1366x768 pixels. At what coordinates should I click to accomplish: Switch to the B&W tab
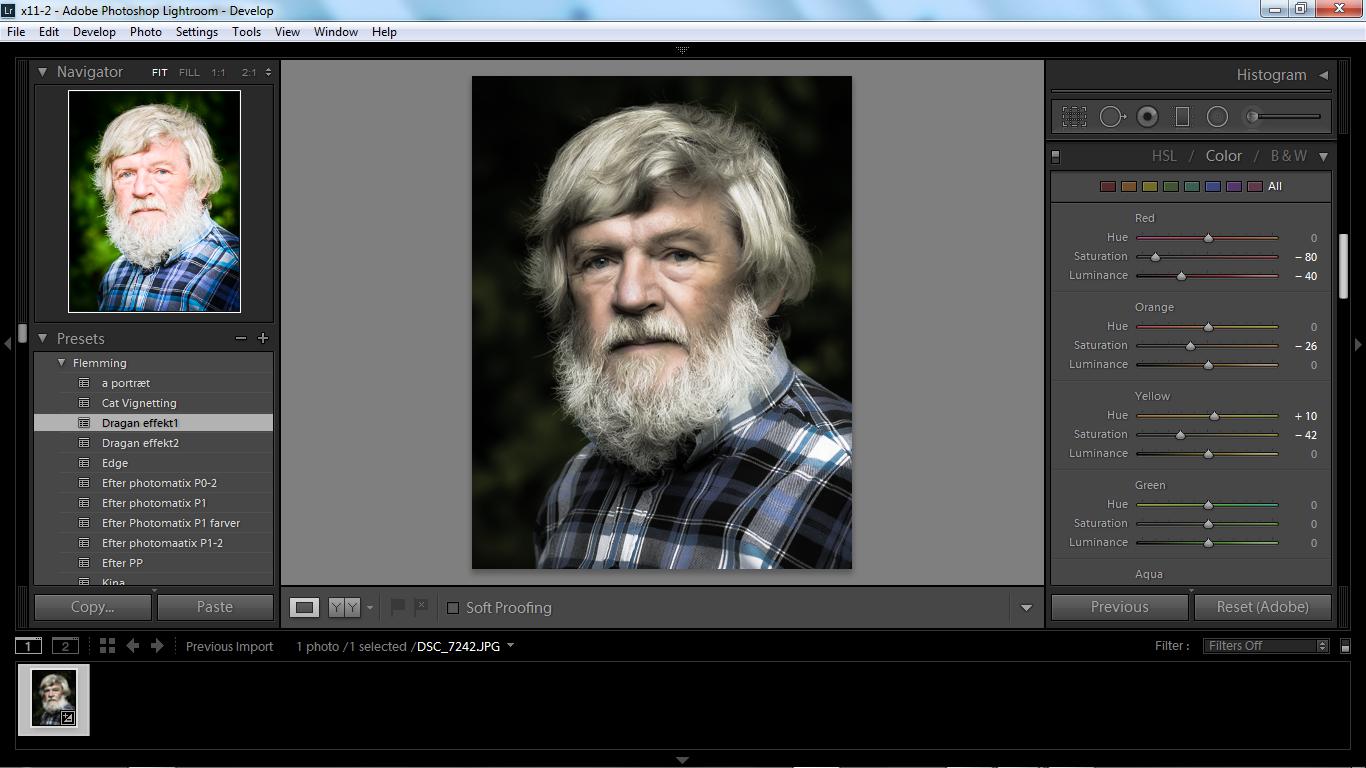coord(1288,156)
